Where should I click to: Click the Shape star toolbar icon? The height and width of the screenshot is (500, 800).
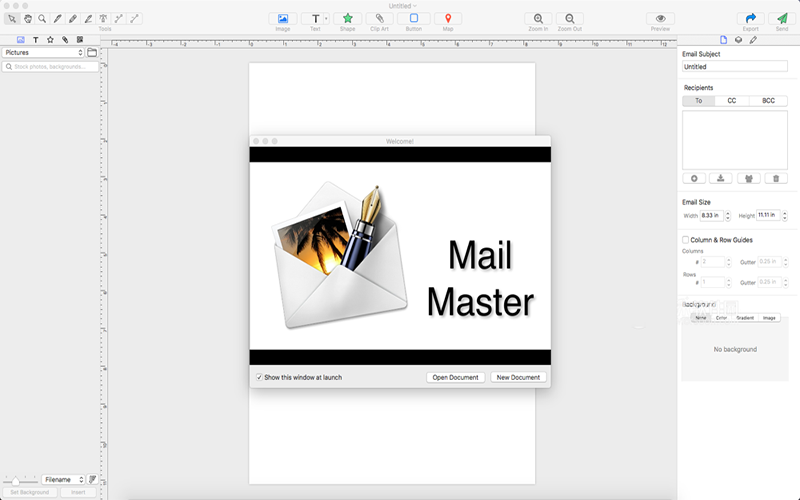[347, 19]
